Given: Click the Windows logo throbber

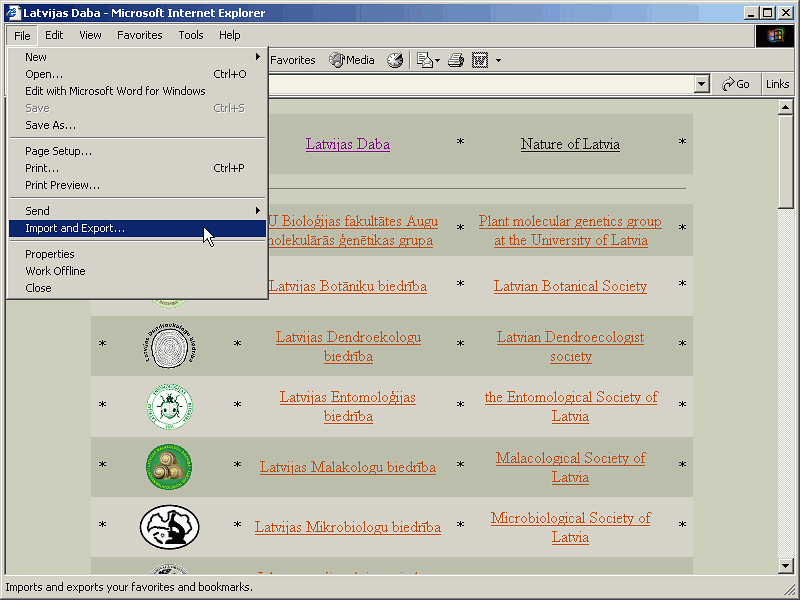Looking at the screenshot, I should 774,36.
